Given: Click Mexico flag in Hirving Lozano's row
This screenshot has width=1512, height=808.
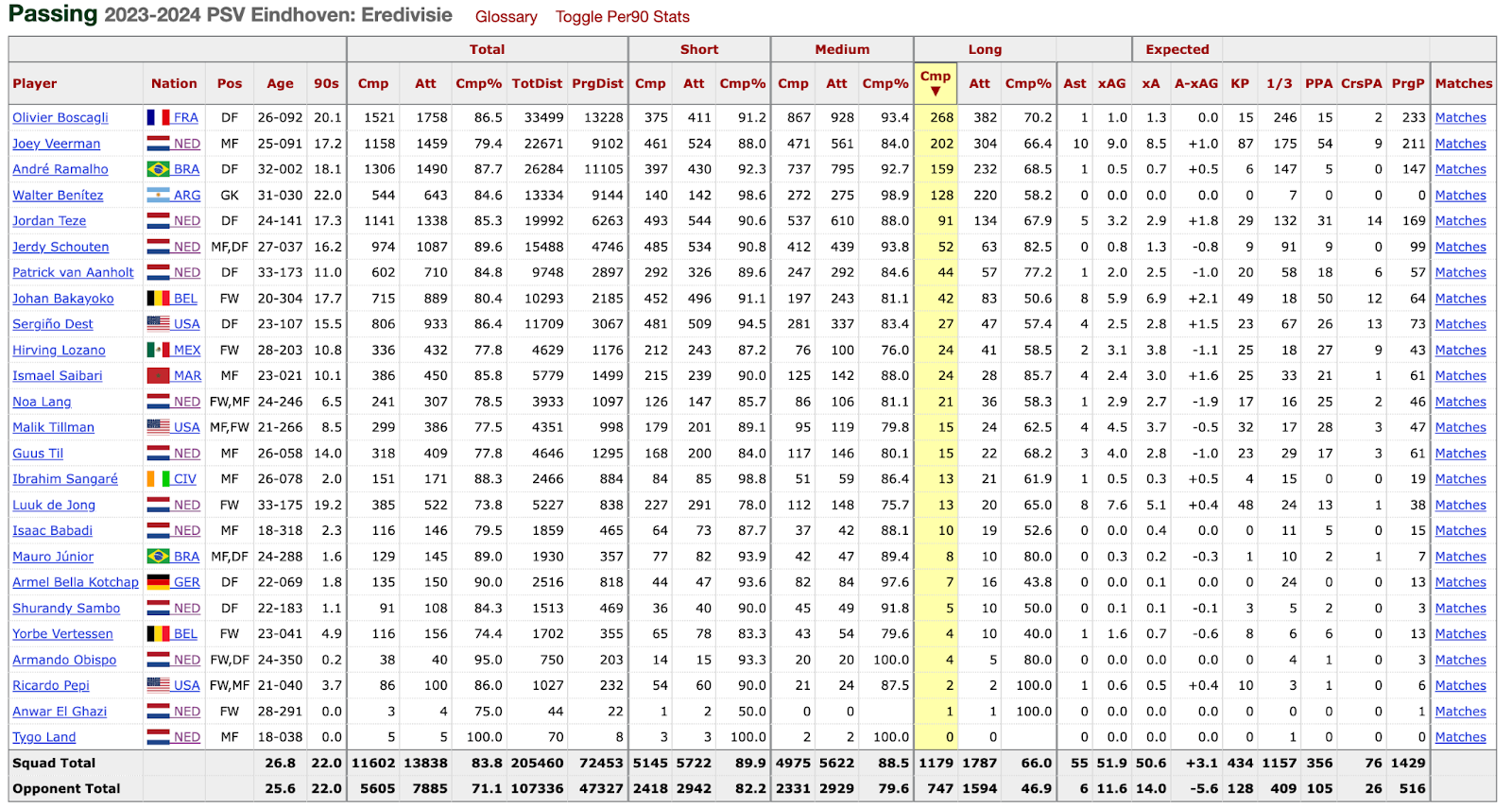Looking at the screenshot, I should pyautogui.click(x=158, y=350).
